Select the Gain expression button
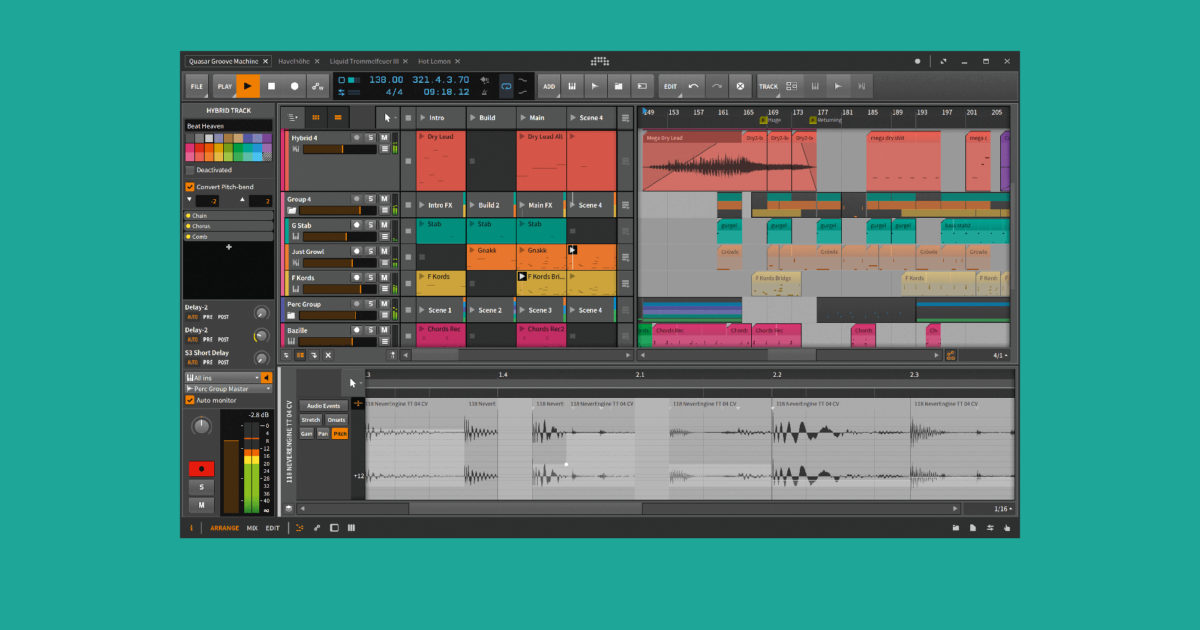Viewport: 1200px width, 630px height. coord(307,434)
